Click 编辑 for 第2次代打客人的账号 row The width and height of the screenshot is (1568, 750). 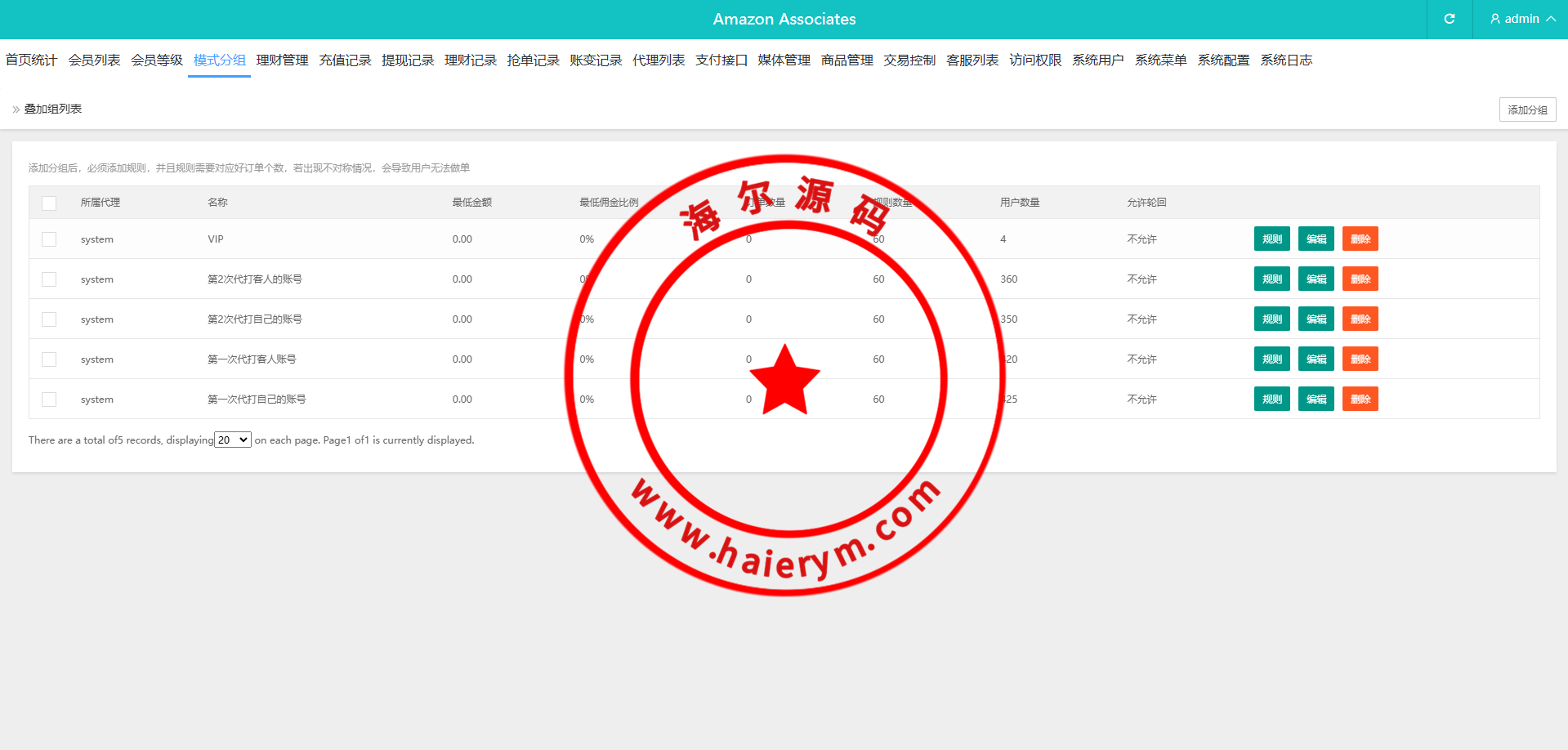pos(1316,279)
